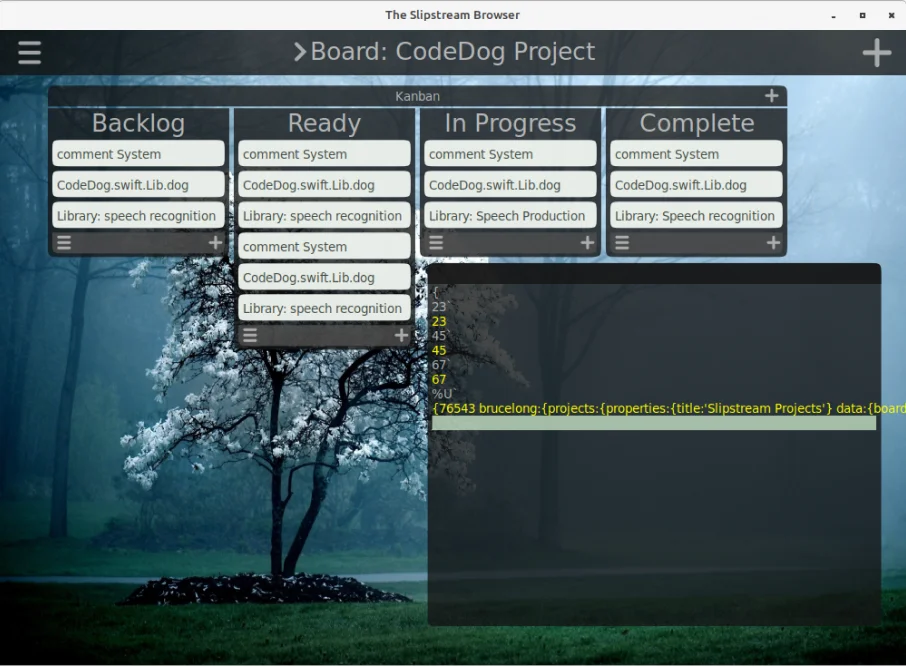Click the Kanban title bar
The width and height of the screenshot is (906, 667).
[x=417, y=97]
